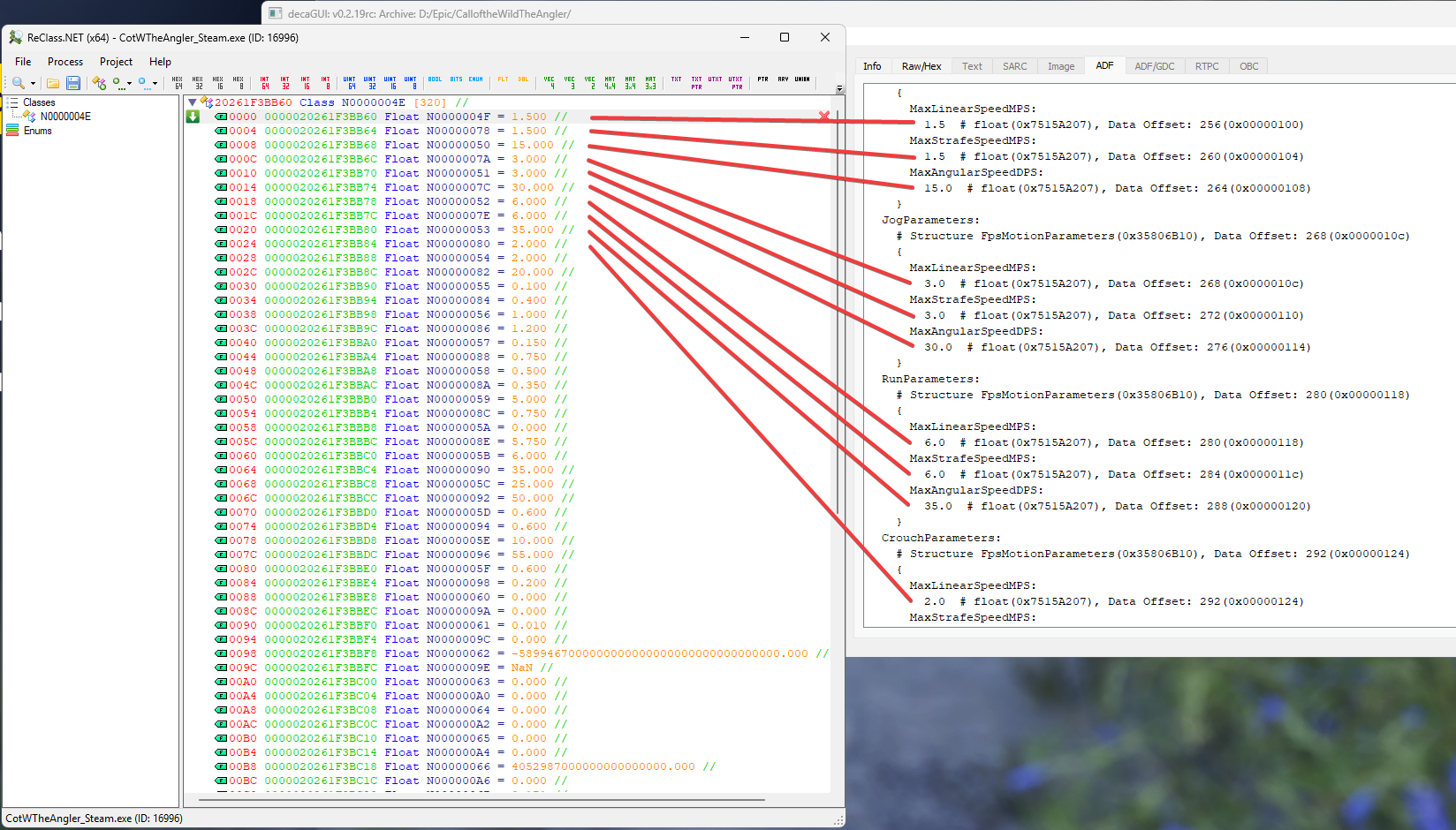Select the VEC 3 node type

pyautogui.click(x=570, y=82)
